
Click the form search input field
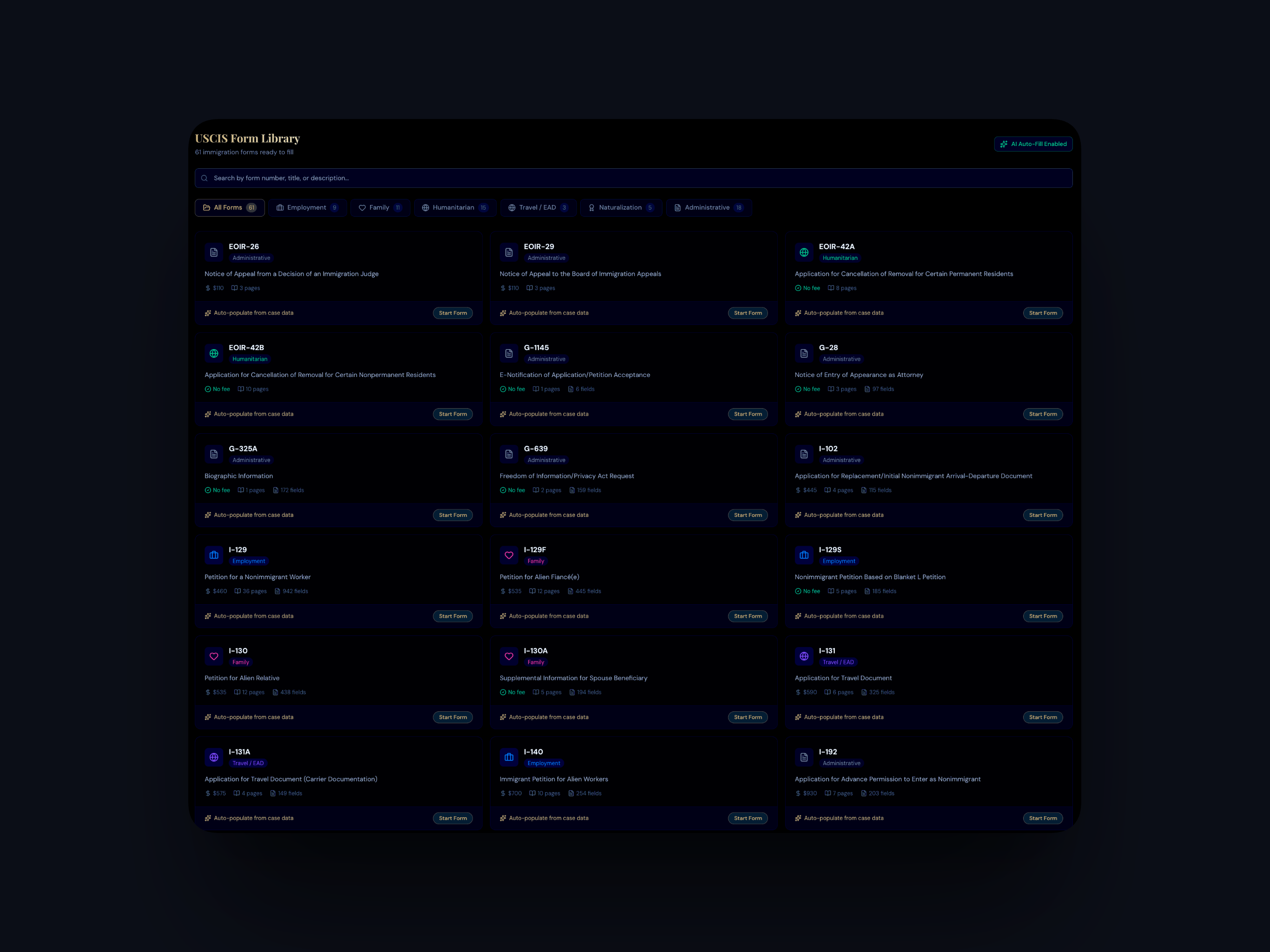coord(634,178)
